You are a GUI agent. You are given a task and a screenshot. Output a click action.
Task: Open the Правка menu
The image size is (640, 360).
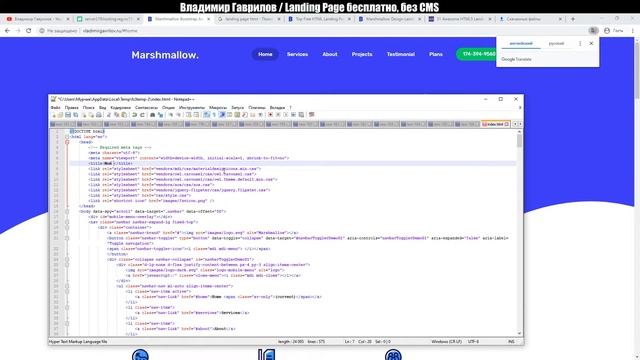(x=71, y=107)
